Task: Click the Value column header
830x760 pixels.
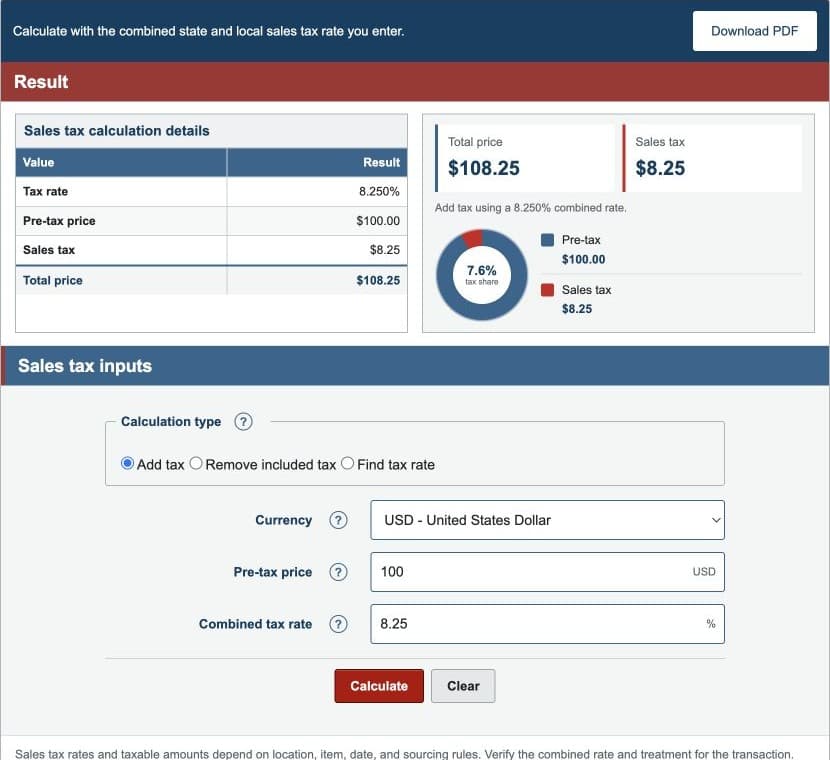Action: pos(121,162)
